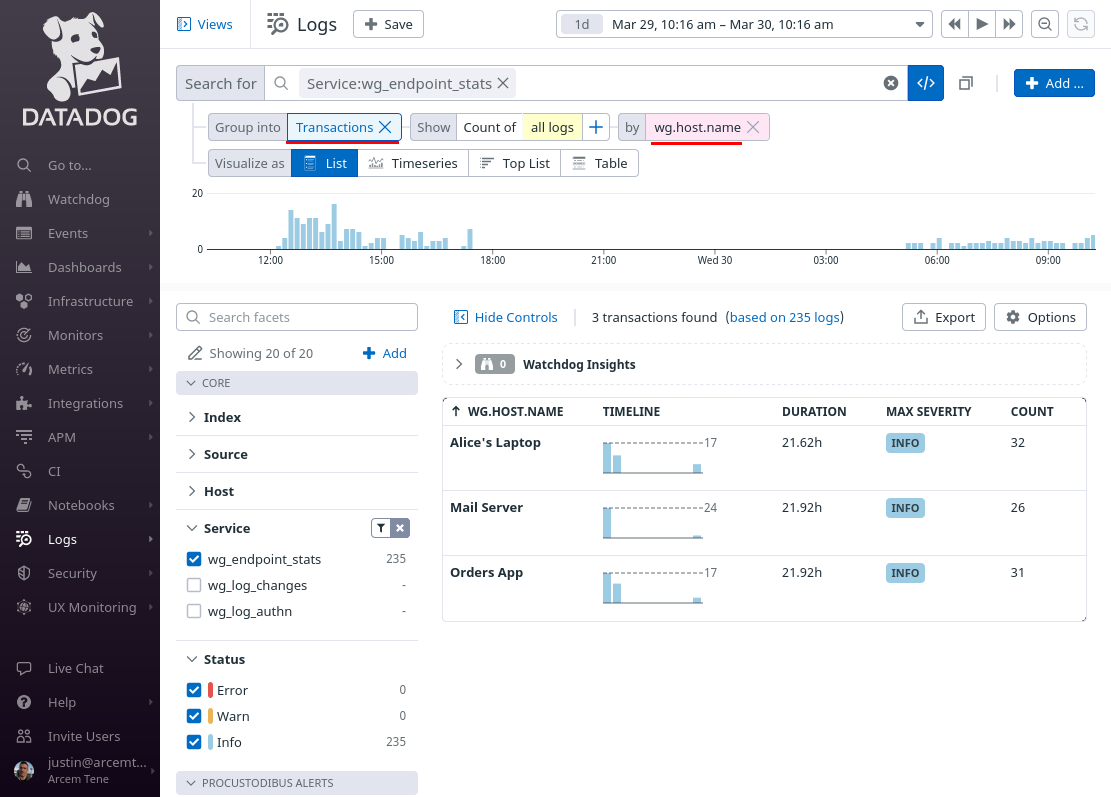Open the Views panel

click(204, 24)
